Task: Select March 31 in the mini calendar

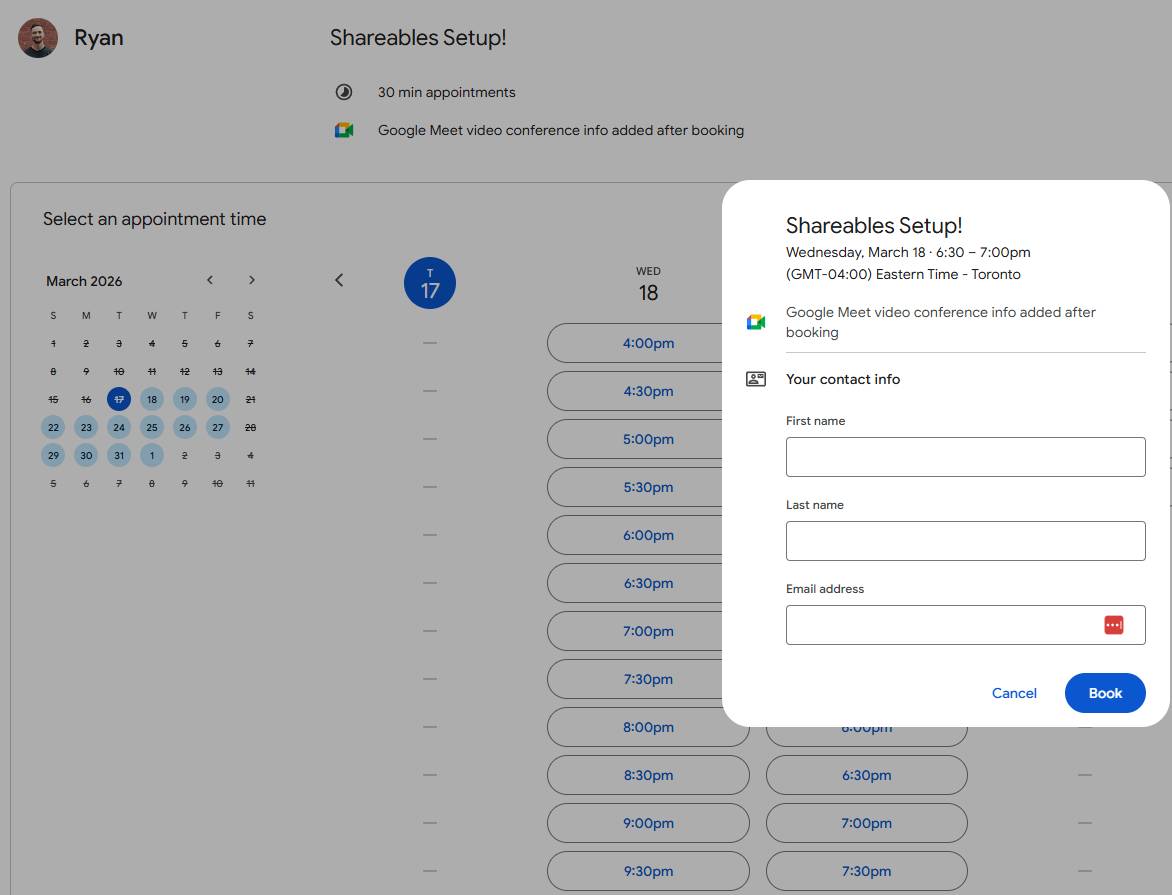Action: pos(119,456)
